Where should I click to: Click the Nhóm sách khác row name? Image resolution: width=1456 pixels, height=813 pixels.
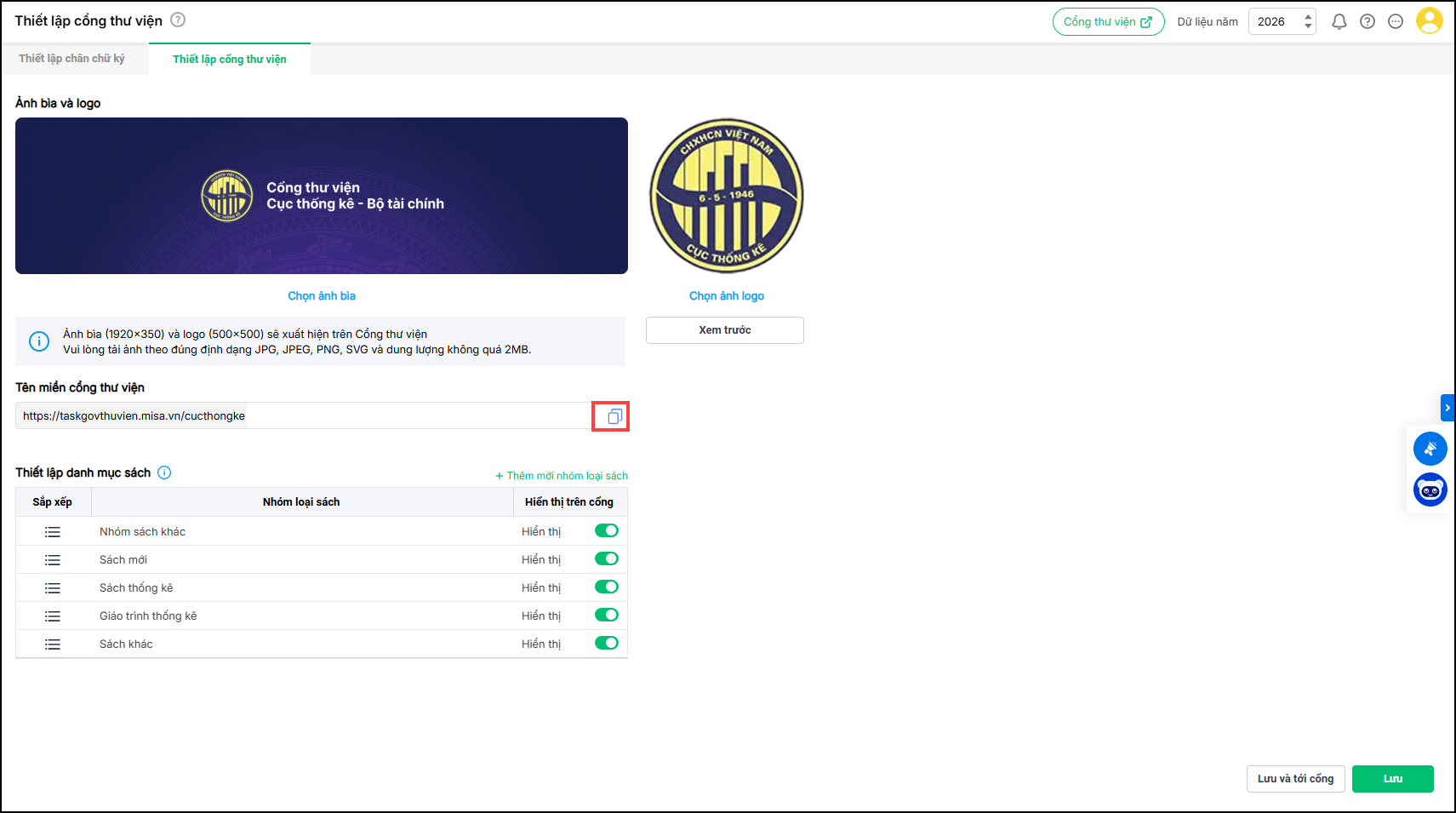(x=142, y=532)
